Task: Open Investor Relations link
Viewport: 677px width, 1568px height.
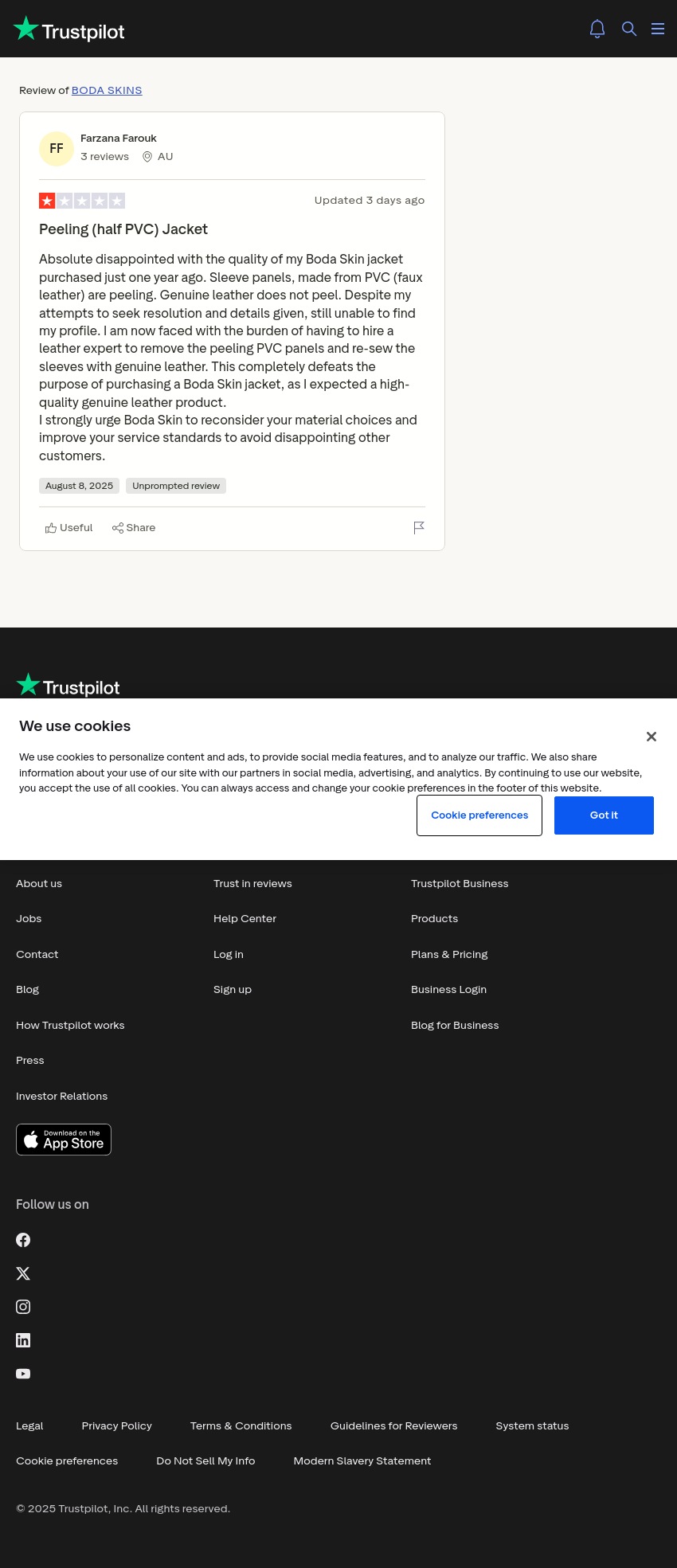Action: click(62, 1097)
